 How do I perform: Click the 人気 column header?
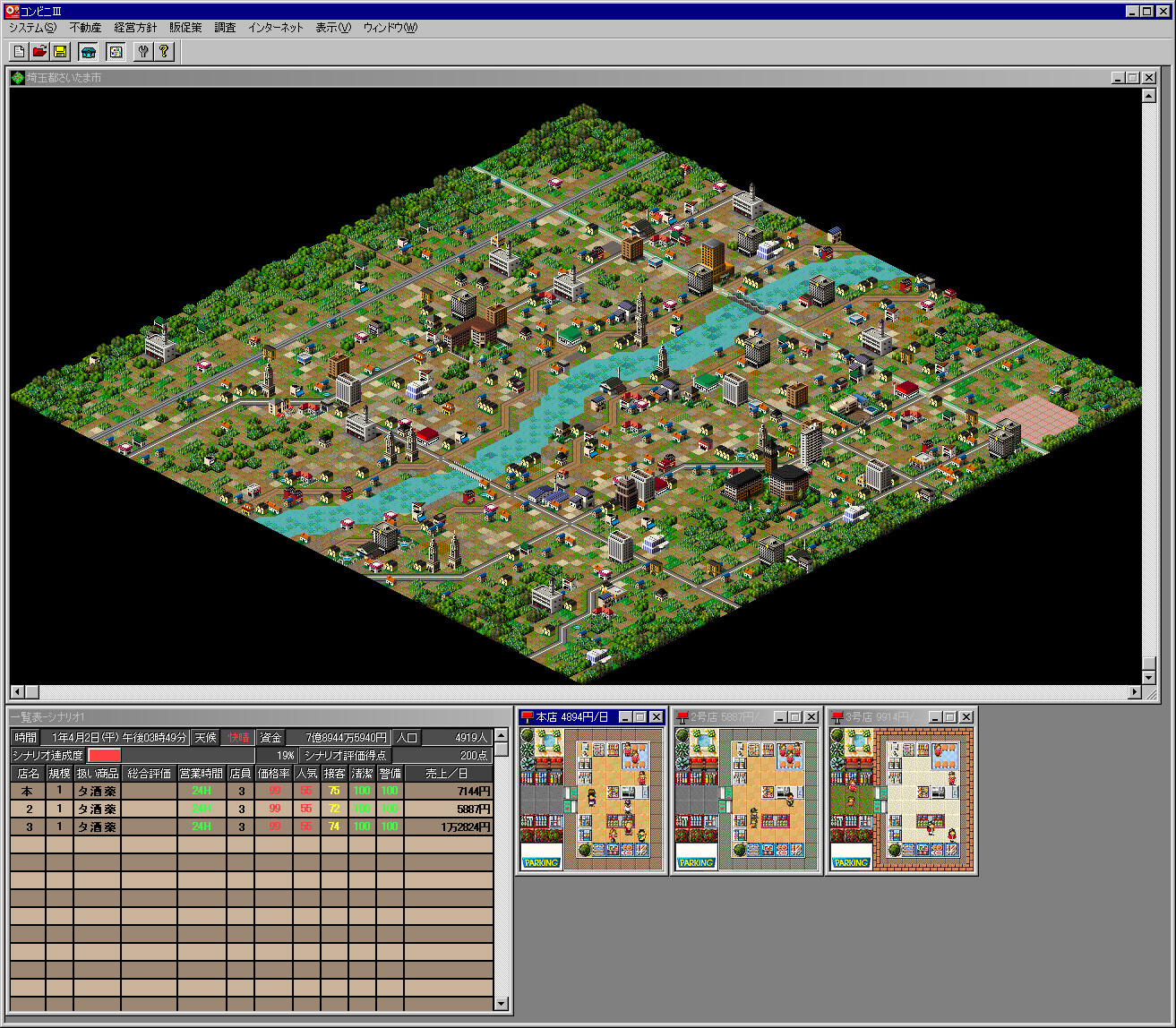[306, 773]
